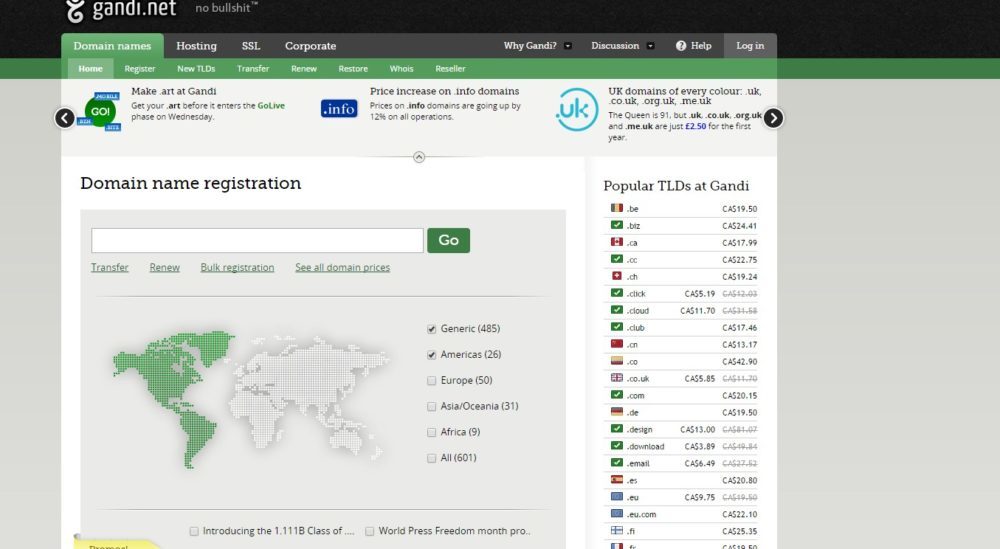Collapse the promo banner with chevron
Image resolution: width=1000 pixels, height=549 pixels.
click(x=419, y=157)
